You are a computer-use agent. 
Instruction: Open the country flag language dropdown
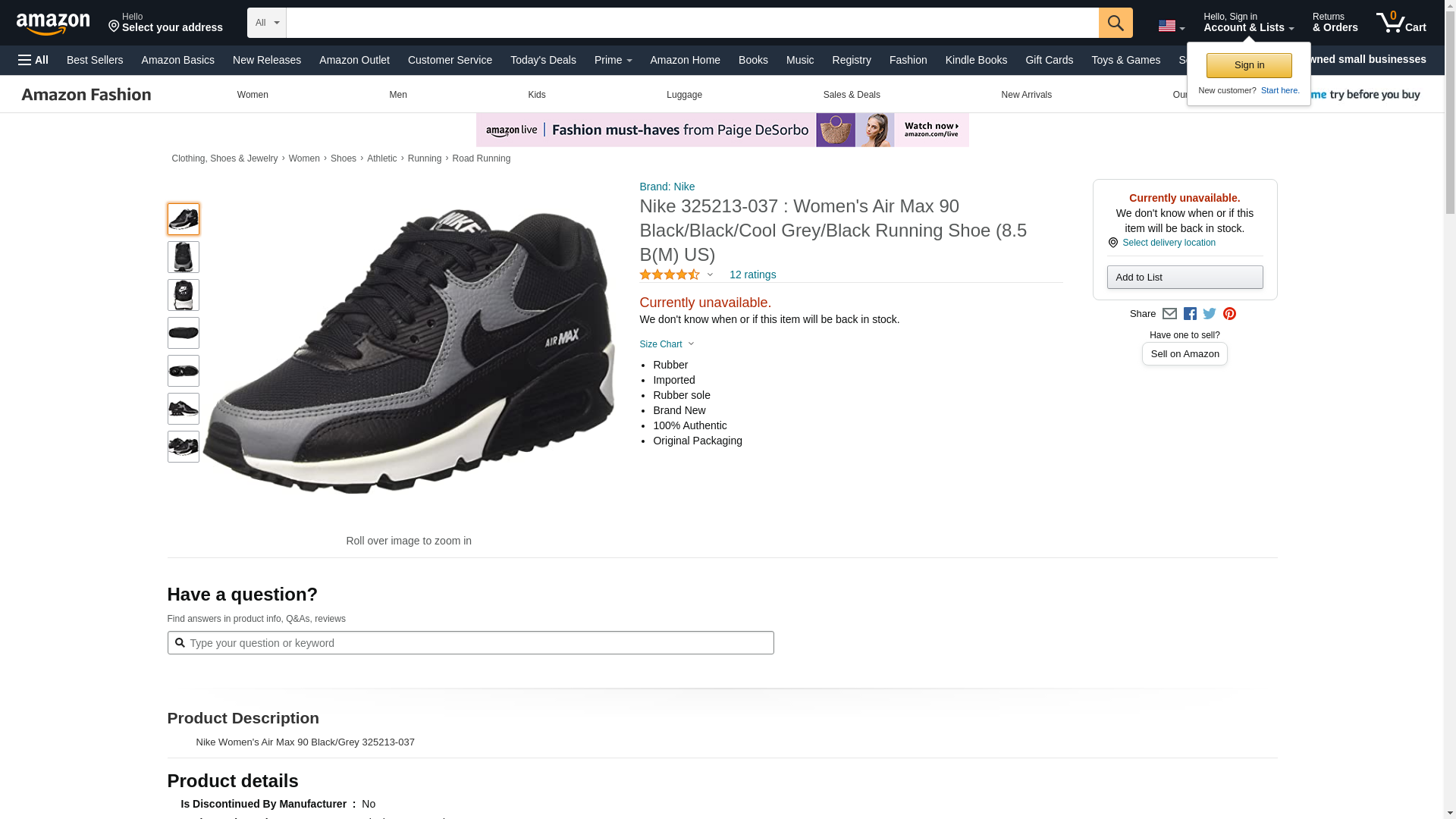1171,27
